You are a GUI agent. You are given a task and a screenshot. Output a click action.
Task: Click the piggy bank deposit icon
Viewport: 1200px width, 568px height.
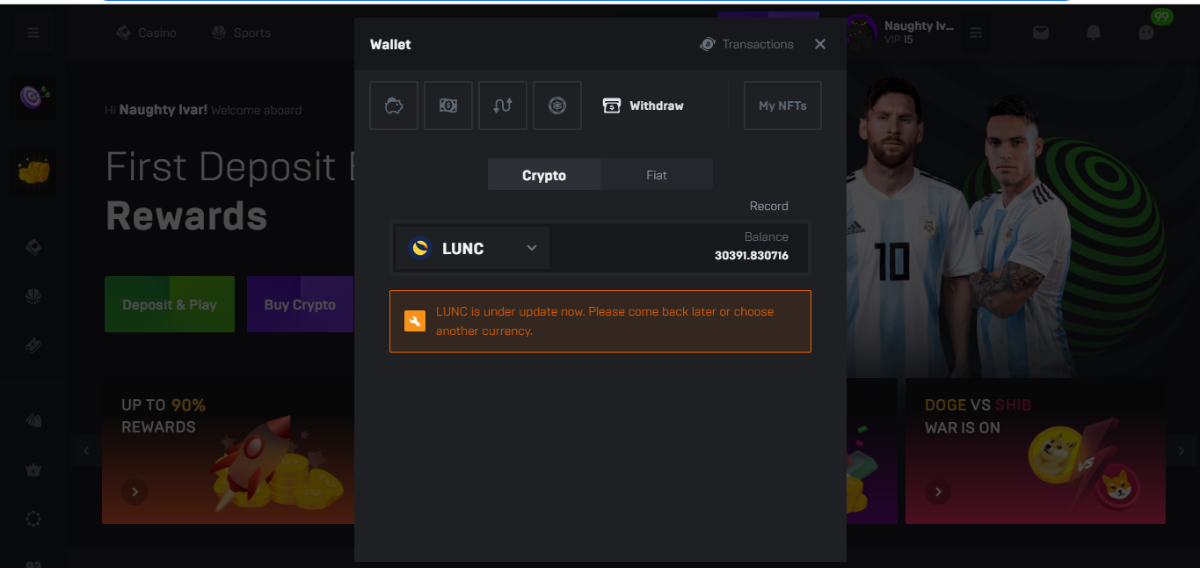[x=394, y=106]
